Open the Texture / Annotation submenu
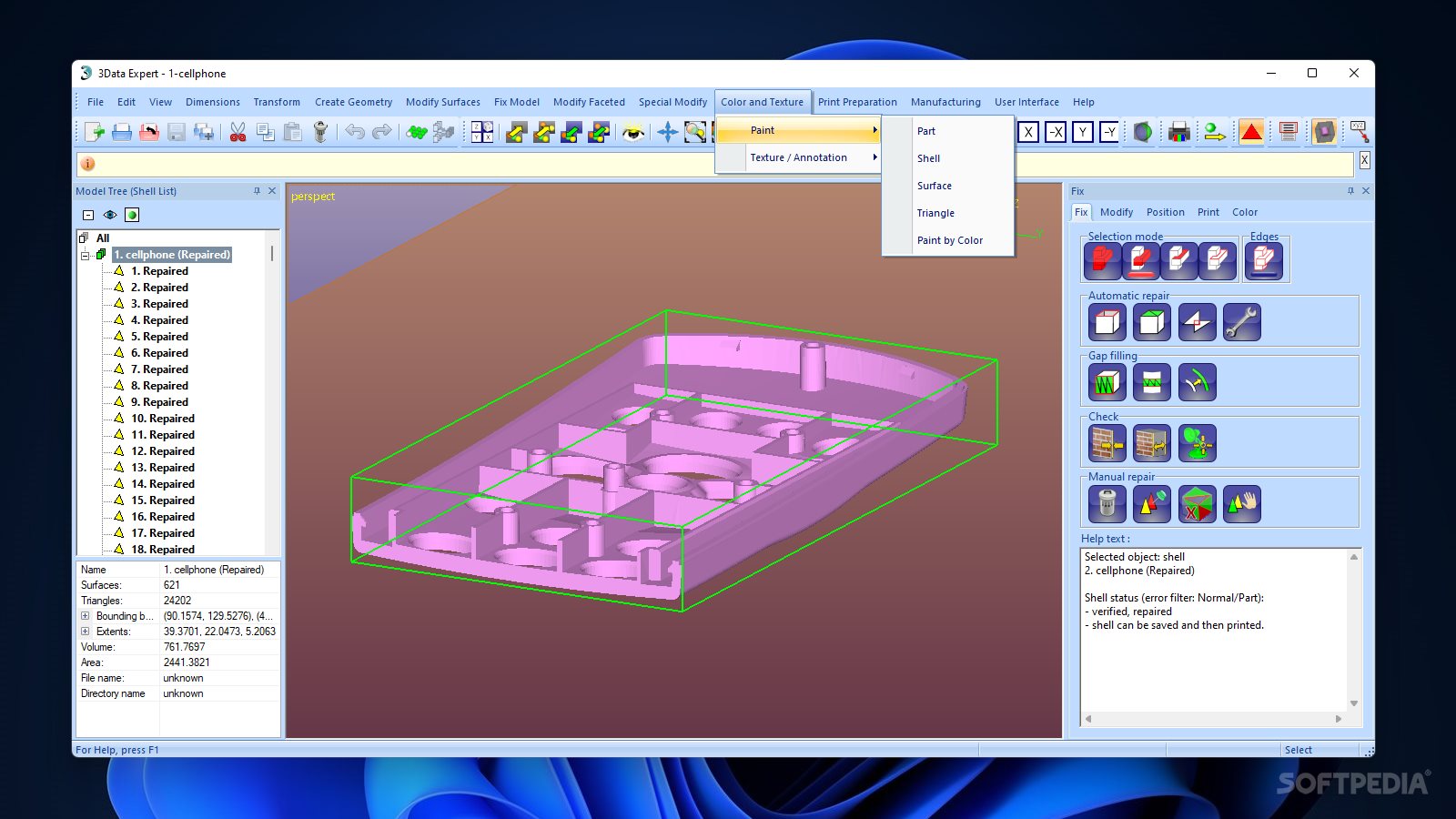1456x819 pixels. point(798,157)
